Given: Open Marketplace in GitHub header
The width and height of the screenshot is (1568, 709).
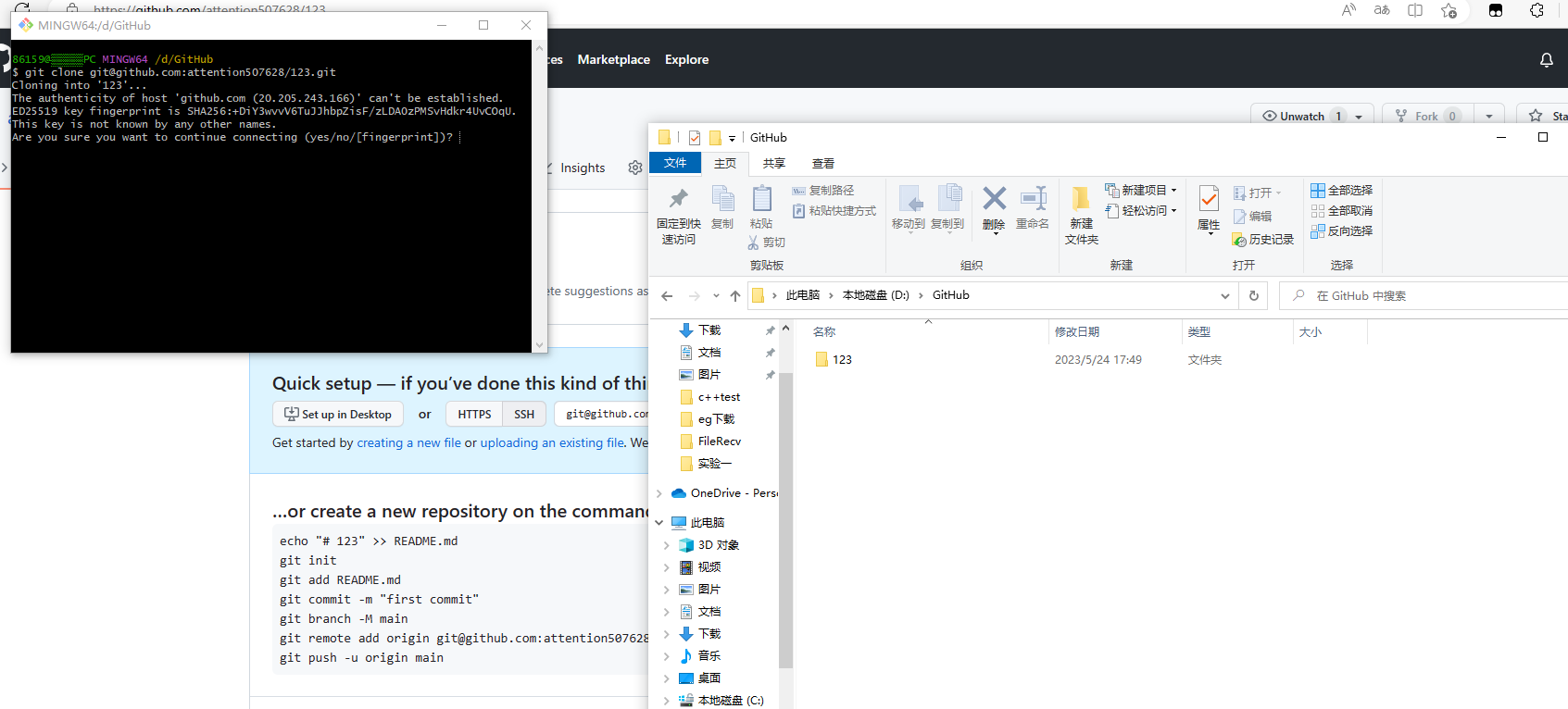Looking at the screenshot, I should tap(614, 59).
